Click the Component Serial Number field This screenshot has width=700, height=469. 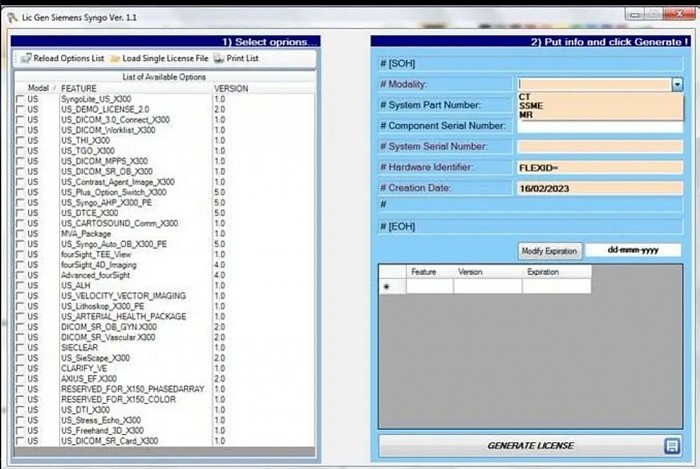click(x=600, y=126)
